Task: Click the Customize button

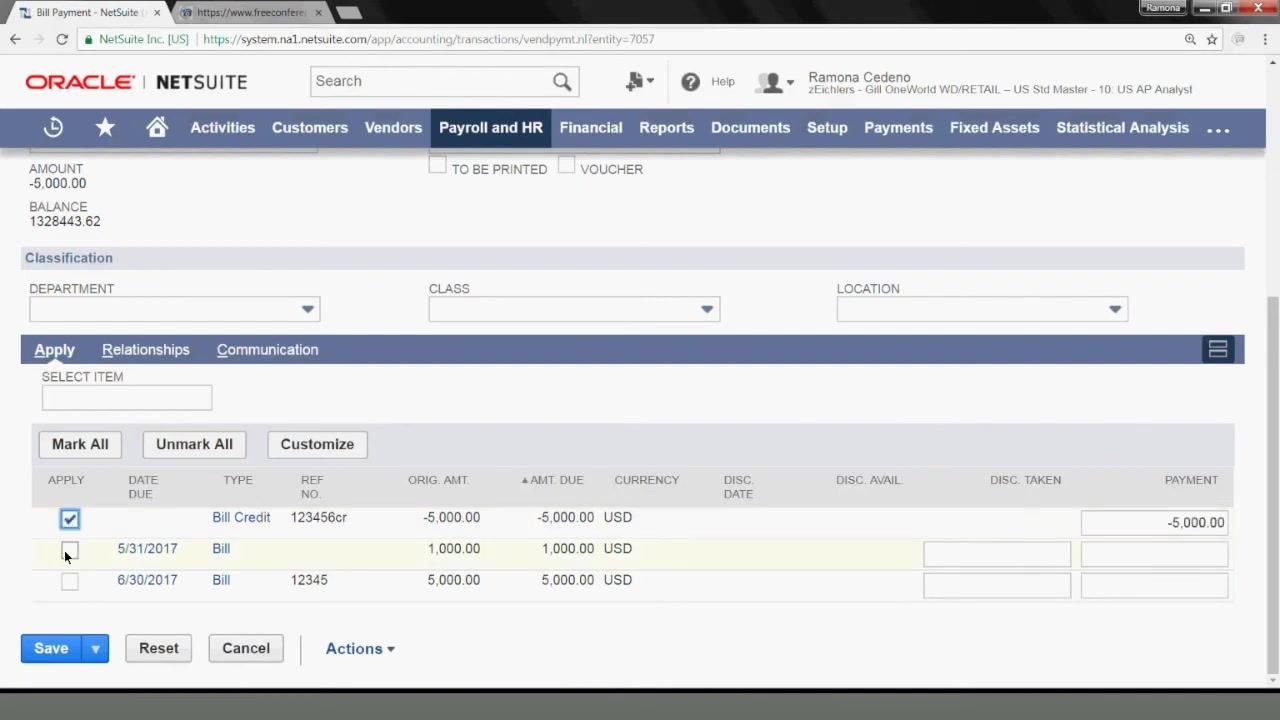Action: 317,444
